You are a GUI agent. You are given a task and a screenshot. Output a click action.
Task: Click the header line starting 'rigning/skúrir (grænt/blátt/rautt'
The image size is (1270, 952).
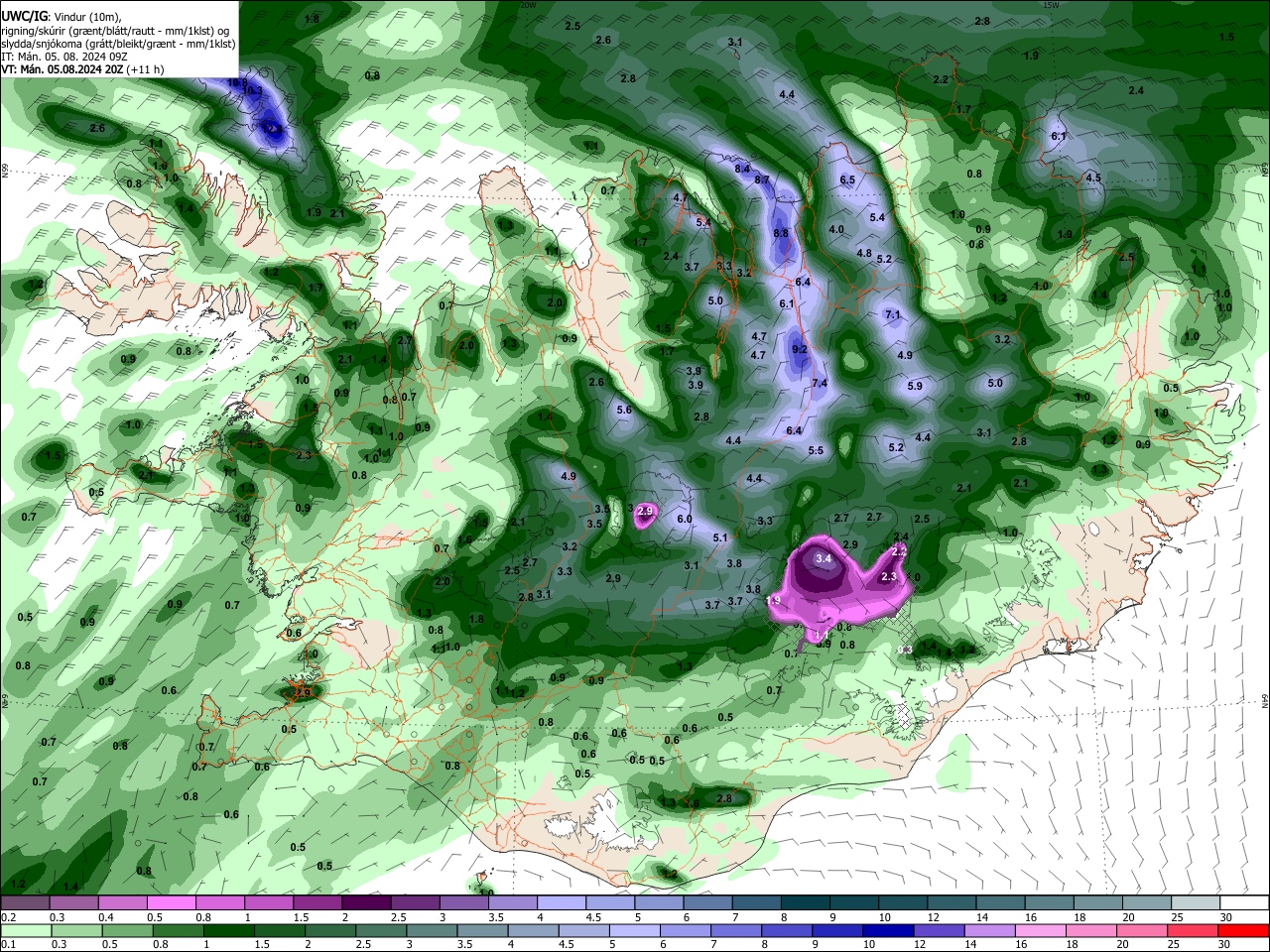tap(115, 31)
